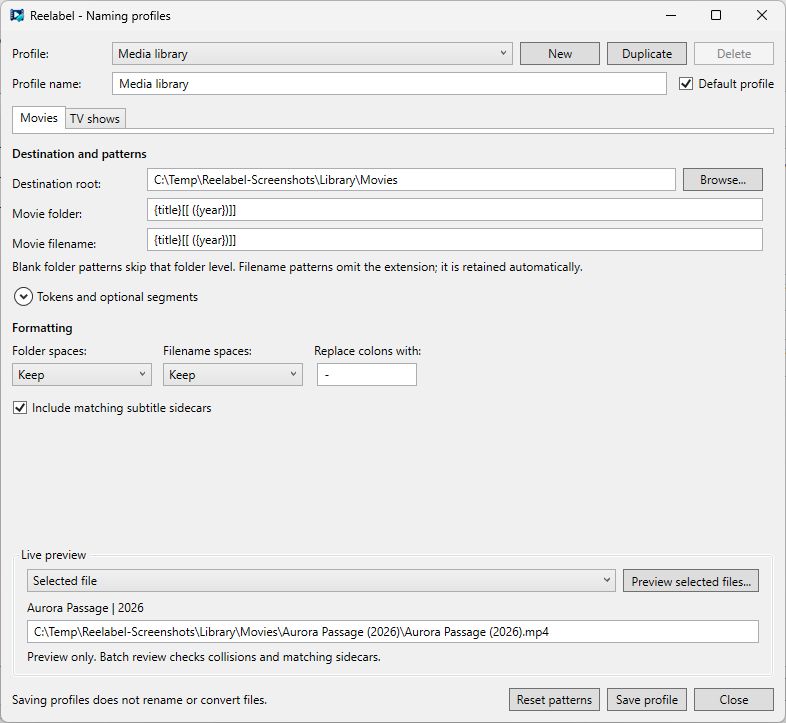Viewport: 786px width, 723px height.
Task: Maximize the Naming profiles window
Action: (716, 16)
